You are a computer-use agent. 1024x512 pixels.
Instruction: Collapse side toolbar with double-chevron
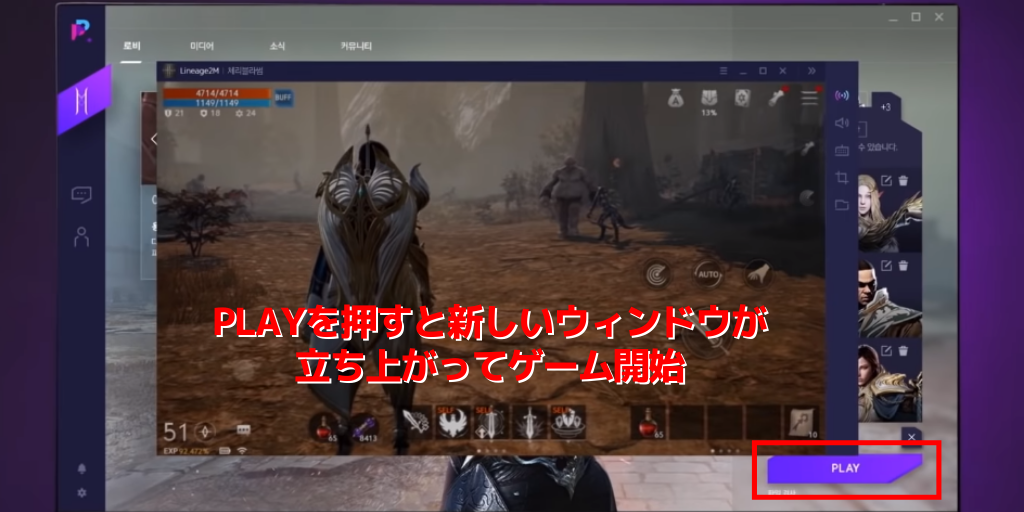click(x=811, y=71)
